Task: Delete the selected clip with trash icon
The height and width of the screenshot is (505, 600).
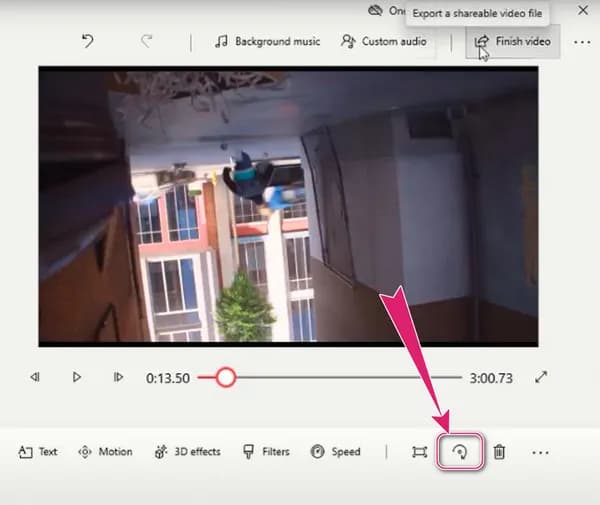Action: 499,452
